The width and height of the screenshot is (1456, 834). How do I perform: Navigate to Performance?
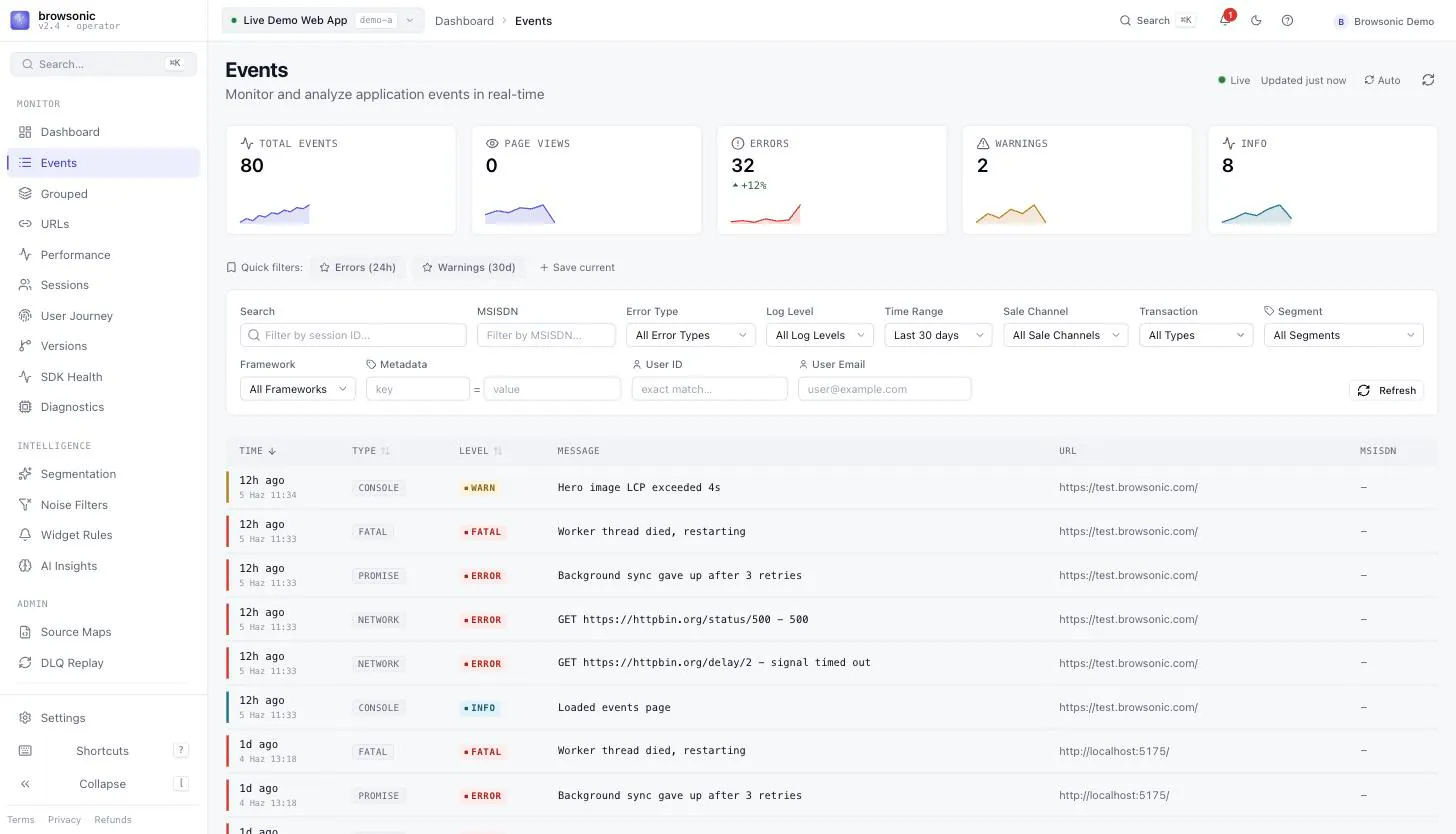click(x=103, y=255)
